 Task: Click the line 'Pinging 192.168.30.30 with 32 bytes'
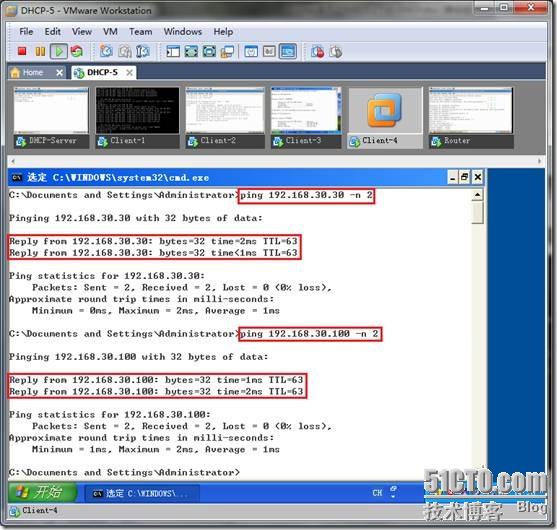[136, 218]
